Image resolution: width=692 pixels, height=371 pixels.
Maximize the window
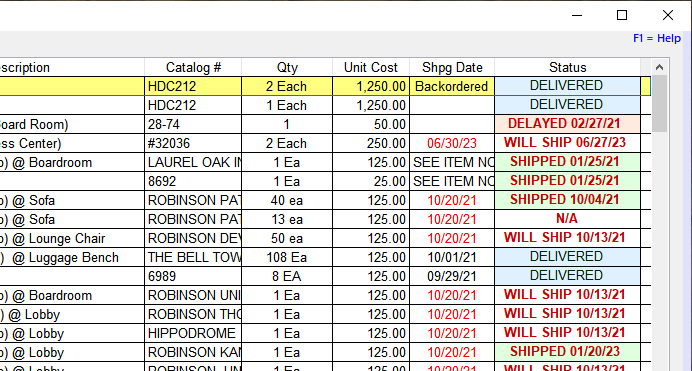point(622,15)
